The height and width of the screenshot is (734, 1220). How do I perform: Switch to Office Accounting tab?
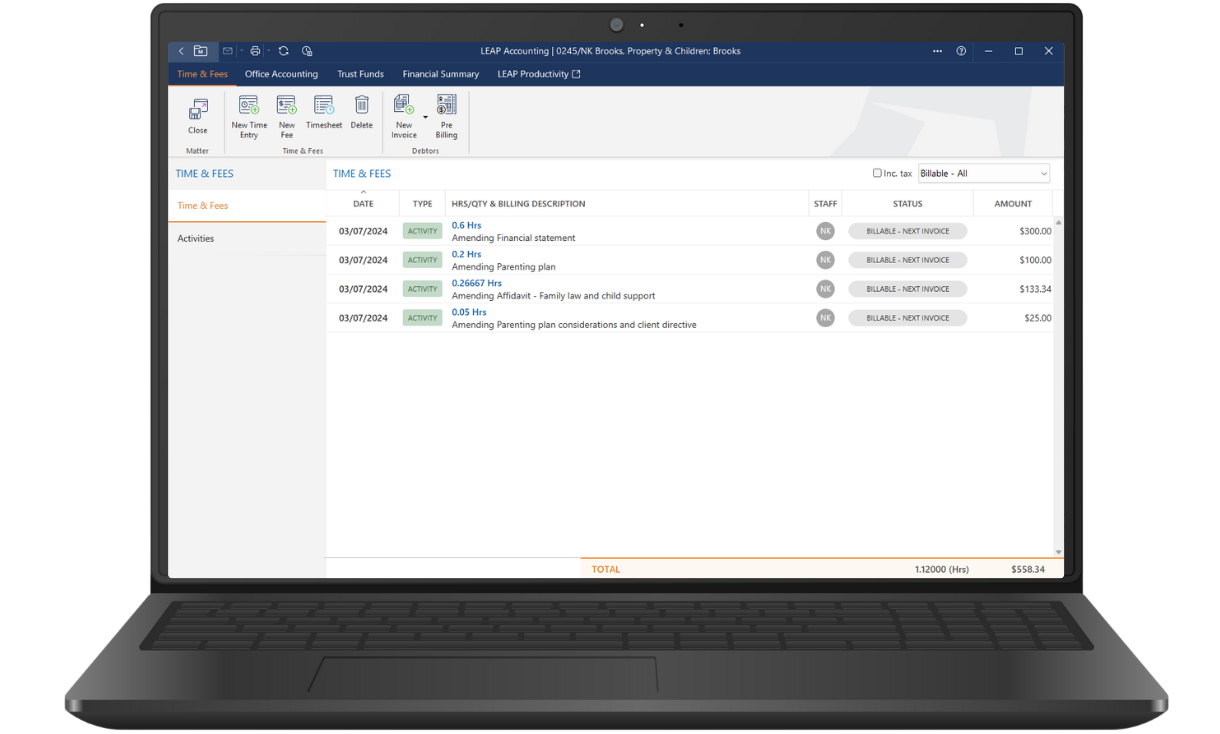[x=281, y=74]
